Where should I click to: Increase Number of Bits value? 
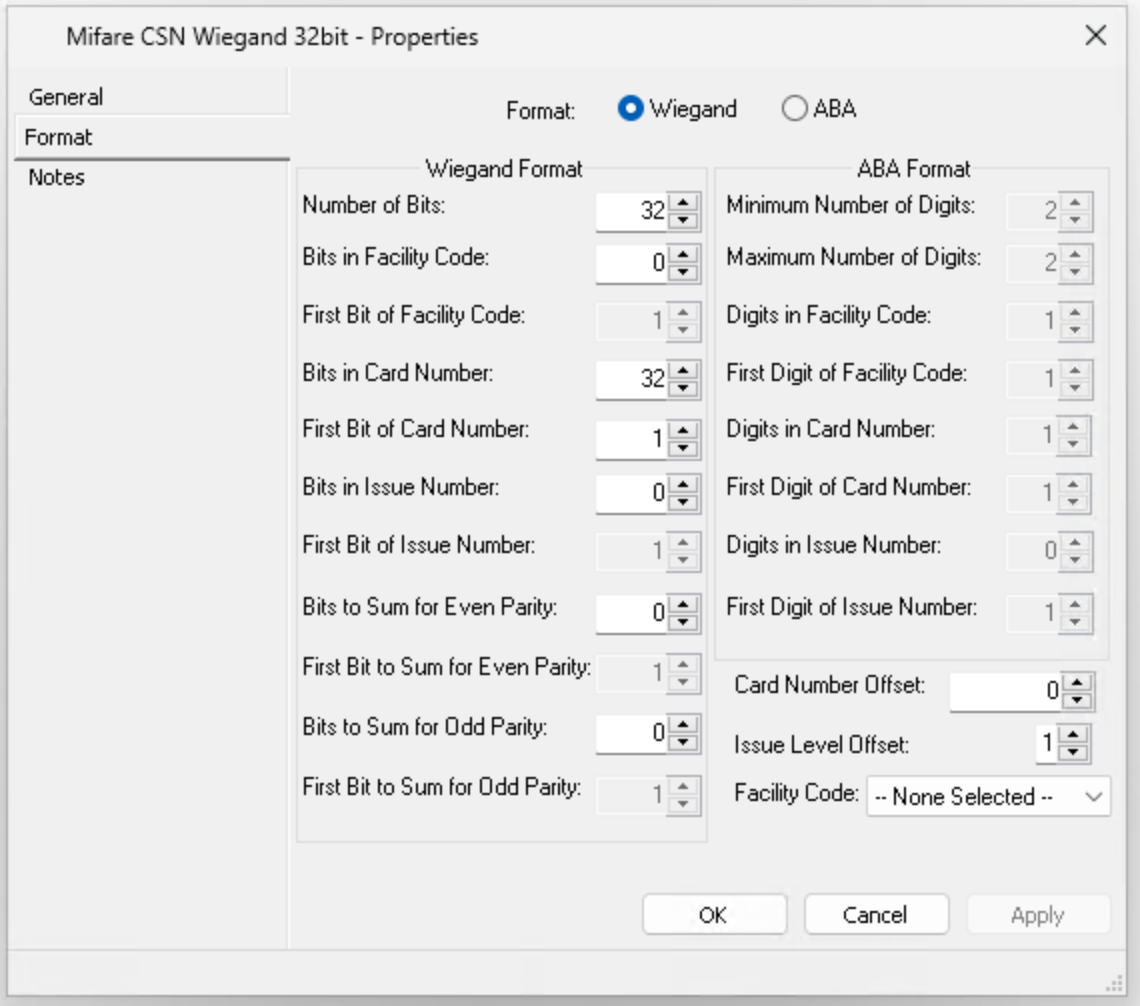[x=683, y=203]
